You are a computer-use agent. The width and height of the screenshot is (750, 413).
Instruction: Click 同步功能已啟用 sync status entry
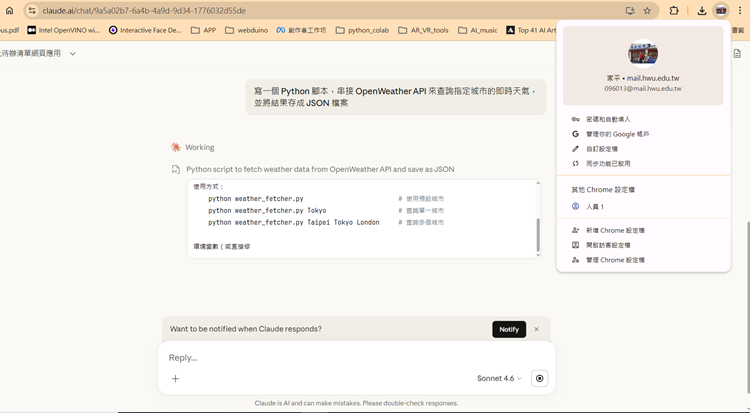607,163
